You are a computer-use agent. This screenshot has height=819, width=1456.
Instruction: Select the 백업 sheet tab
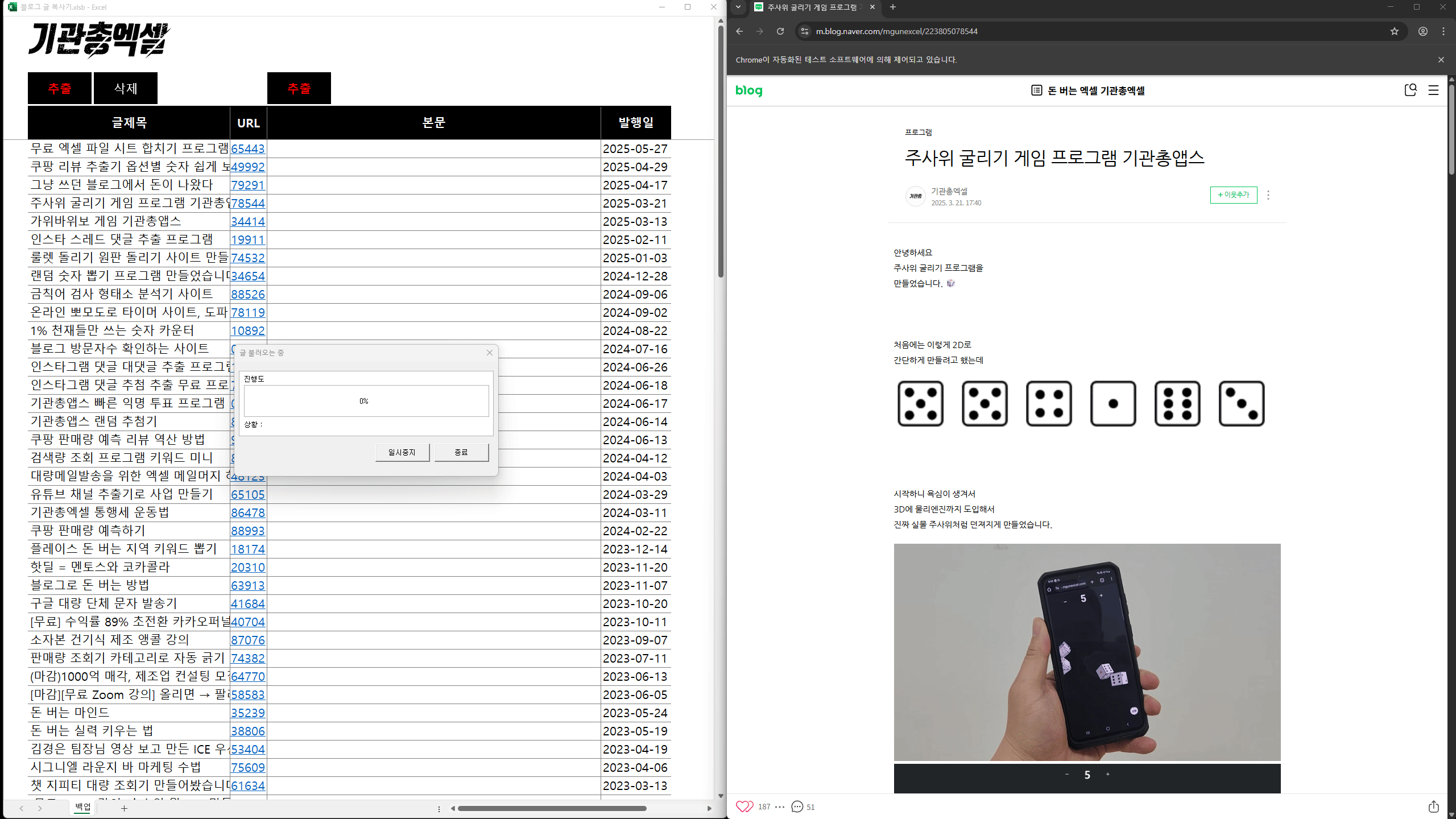[82, 807]
